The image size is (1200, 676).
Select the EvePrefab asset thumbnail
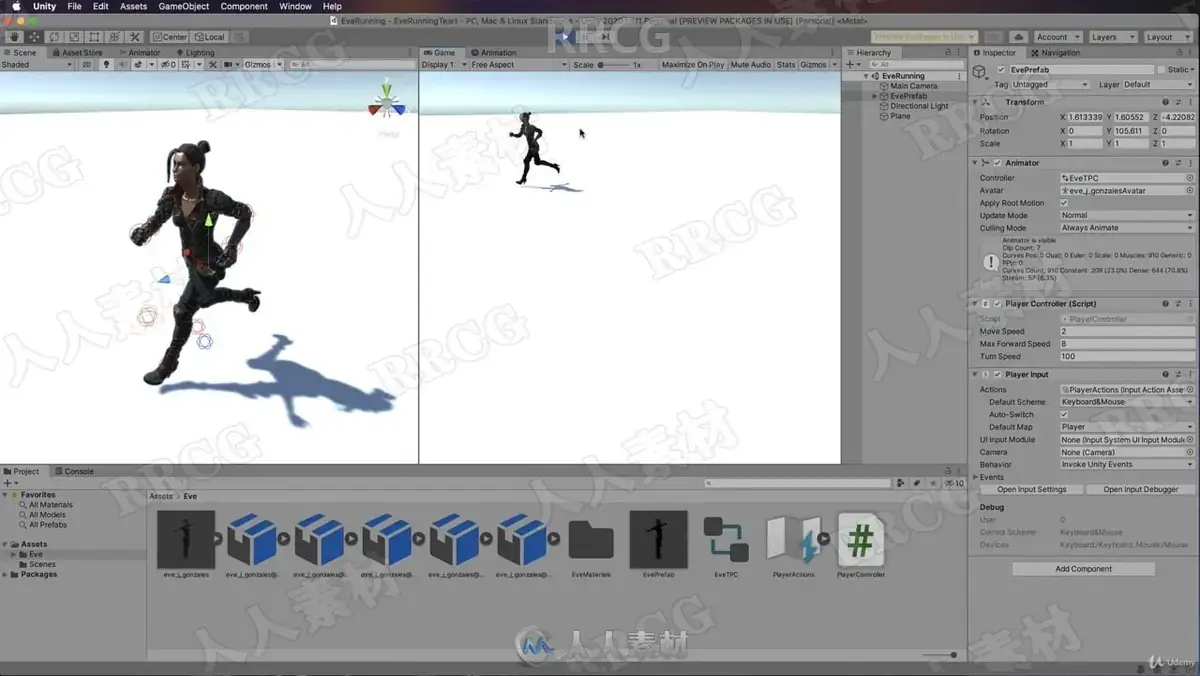658,540
